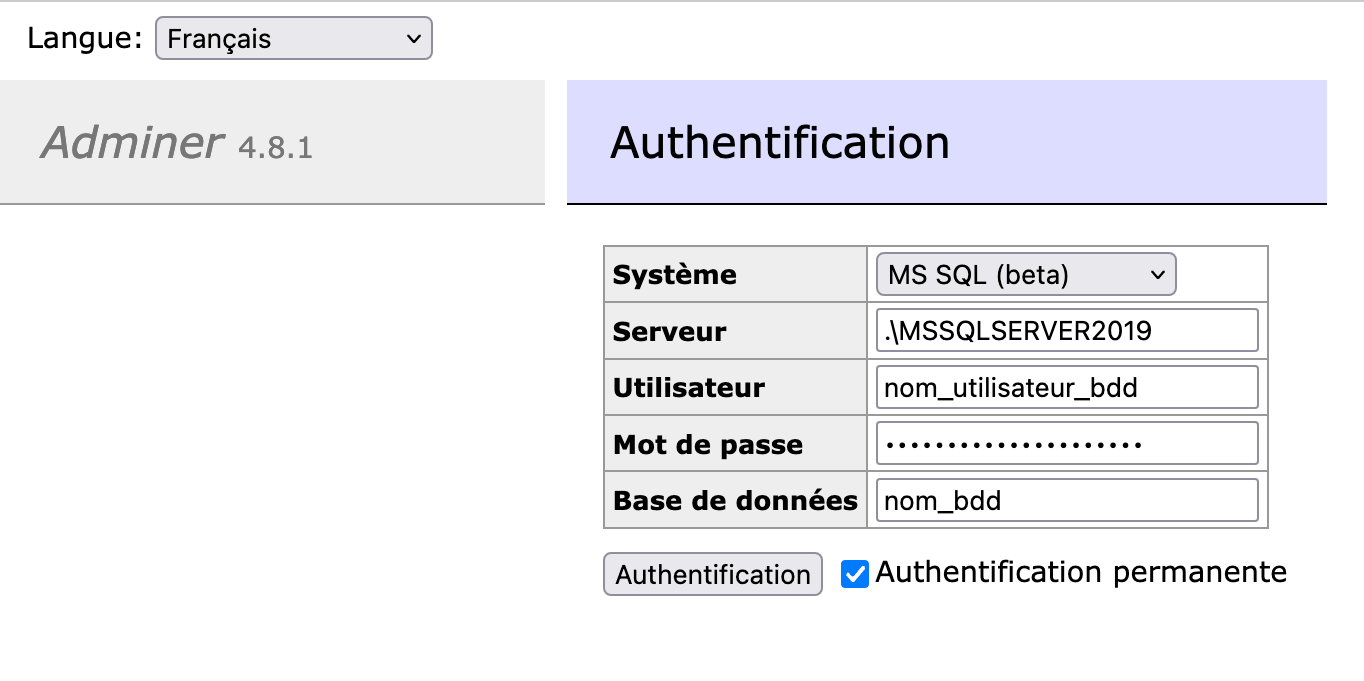
Task: Click the Authentification page heading
Action: [x=780, y=143]
